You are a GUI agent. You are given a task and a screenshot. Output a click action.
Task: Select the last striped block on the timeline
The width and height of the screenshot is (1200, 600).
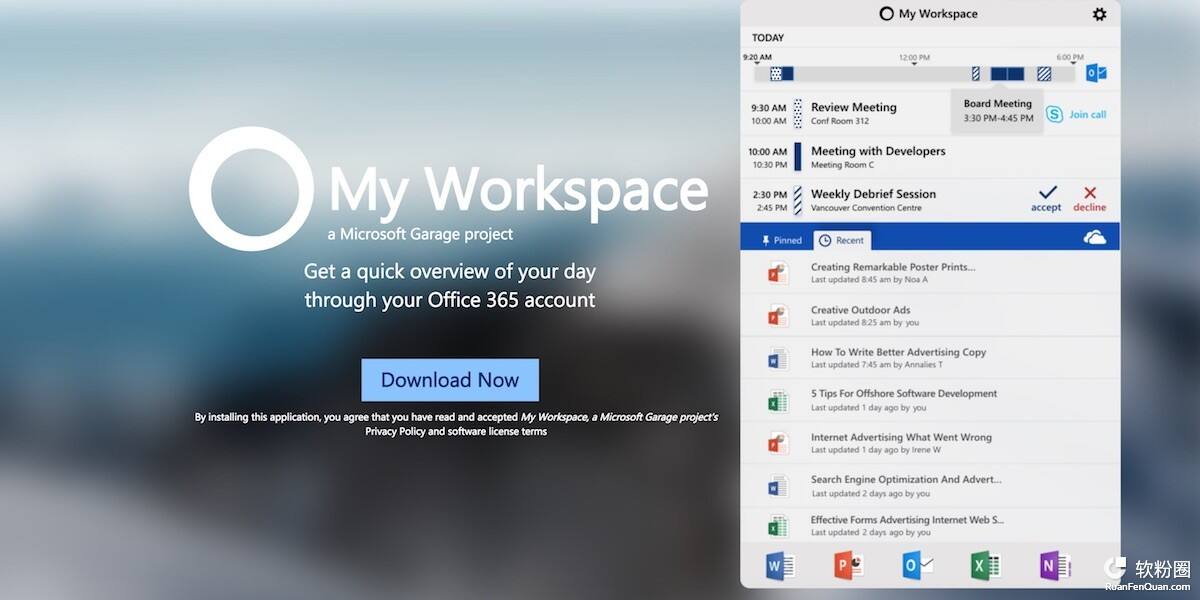coord(1044,74)
